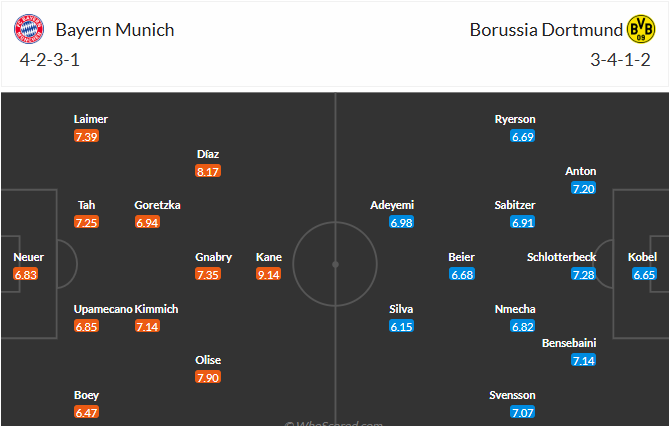
Task: Click Silva's 6.15 rating badge
Action: [402, 326]
